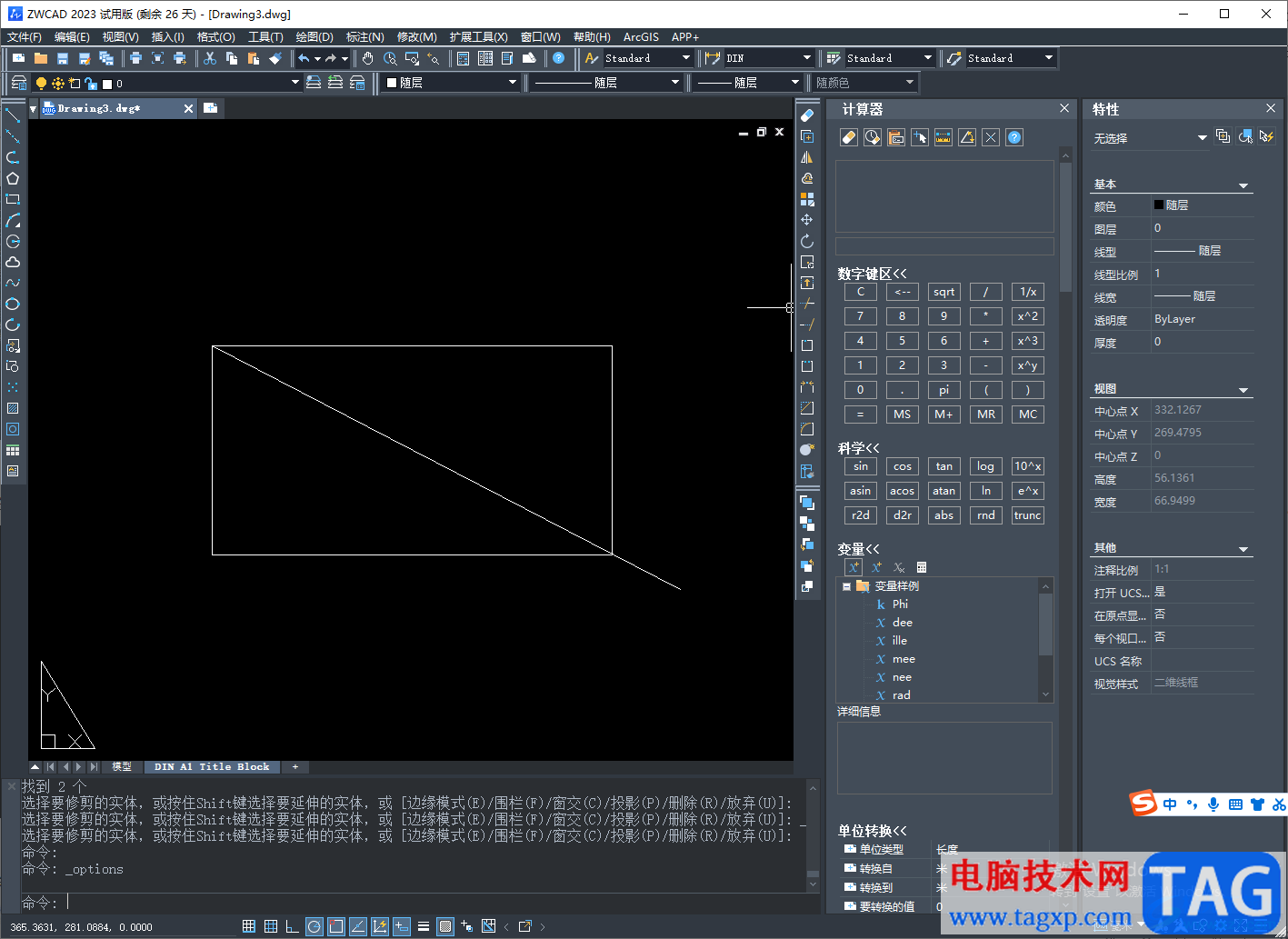The width and height of the screenshot is (1288, 939).
Task: Select the Move tool in the modify toolbar
Action: tap(806, 220)
